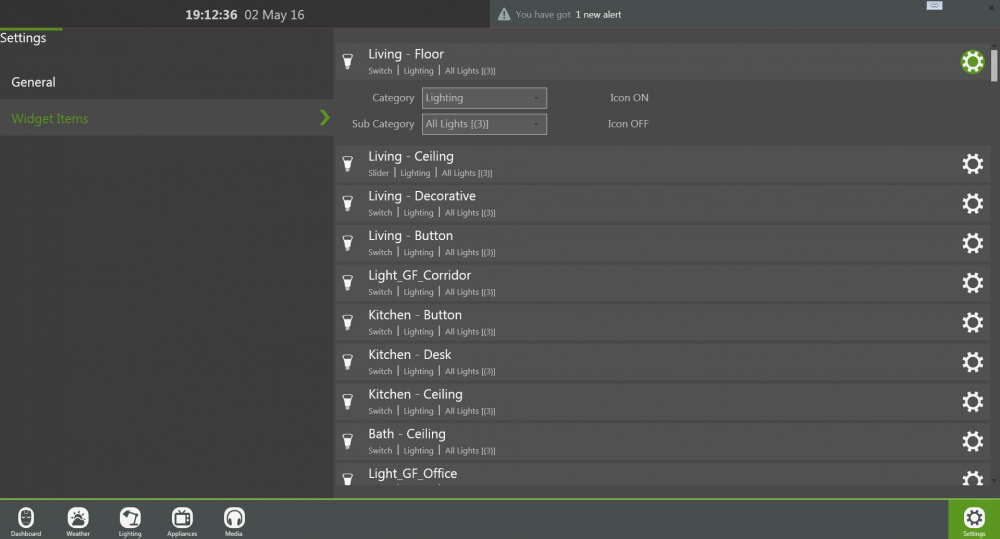Click the green chevron next to Widget Items
The width and height of the screenshot is (1000, 539).
(x=324, y=118)
